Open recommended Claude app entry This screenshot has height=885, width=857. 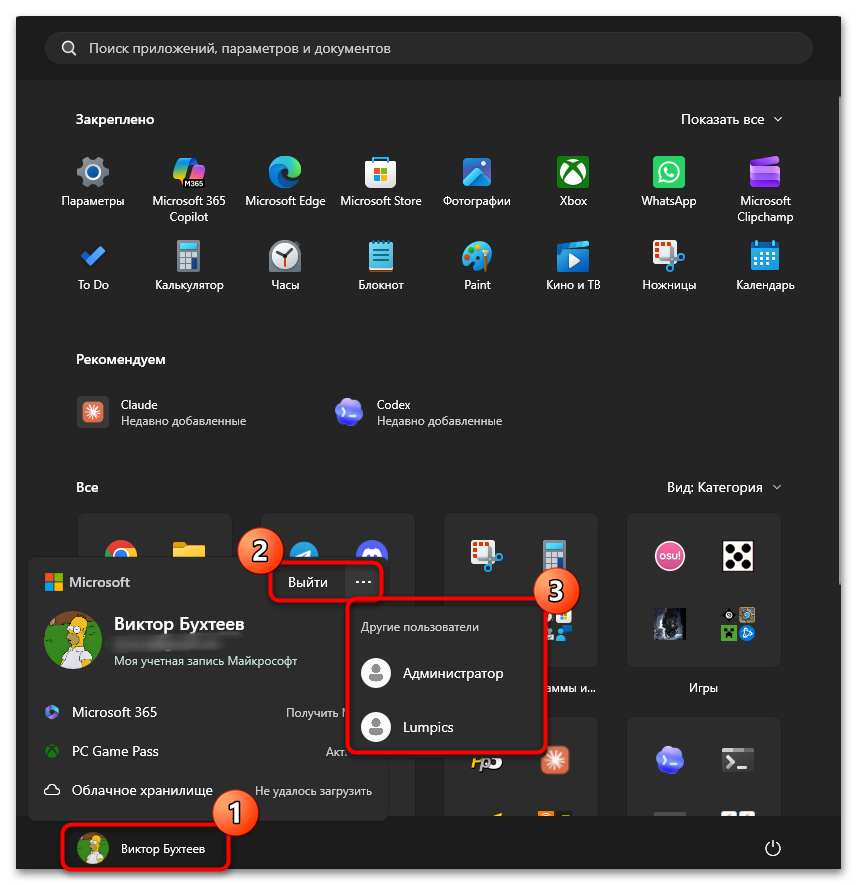163,413
